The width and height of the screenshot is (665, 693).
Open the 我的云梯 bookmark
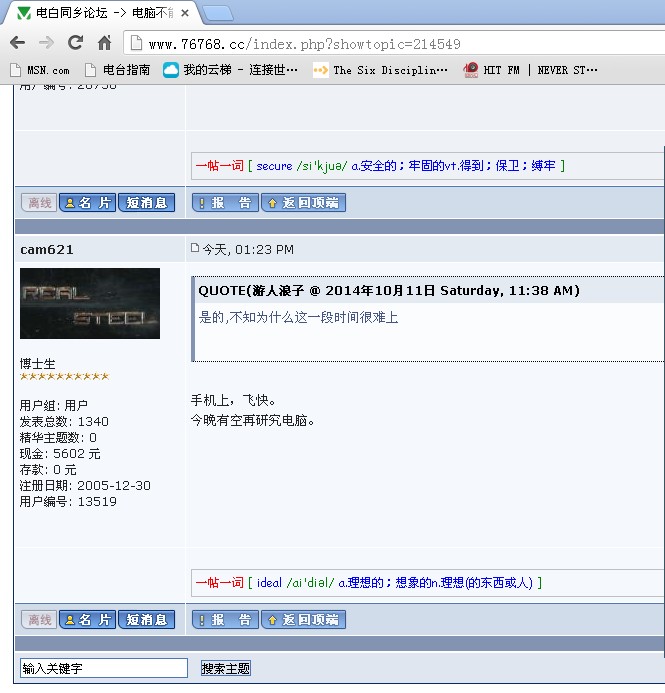[x=231, y=70]
